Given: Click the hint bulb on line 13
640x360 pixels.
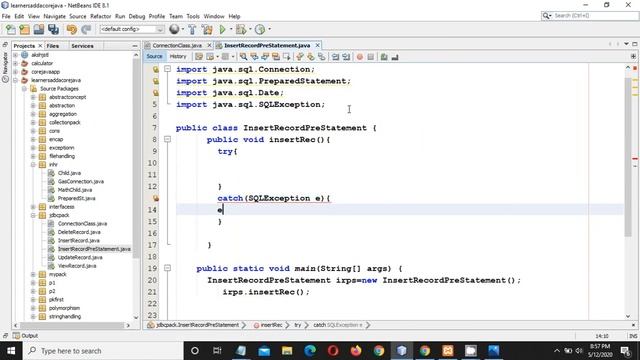Looking at the screenshot, I should (x=156, y=198).
